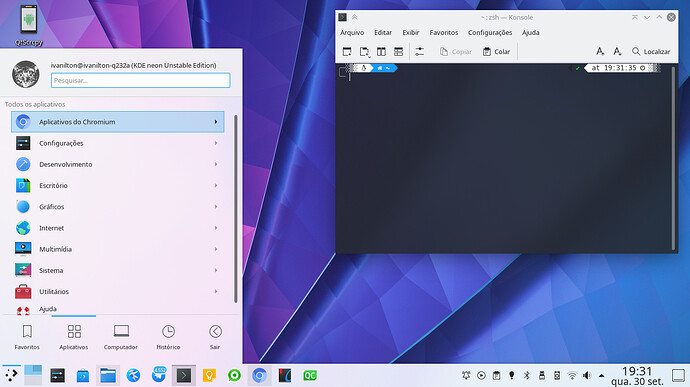Screen dimensions: 690x387
Task: Expand the Desenvolvimento category
Action: (117, 164)
